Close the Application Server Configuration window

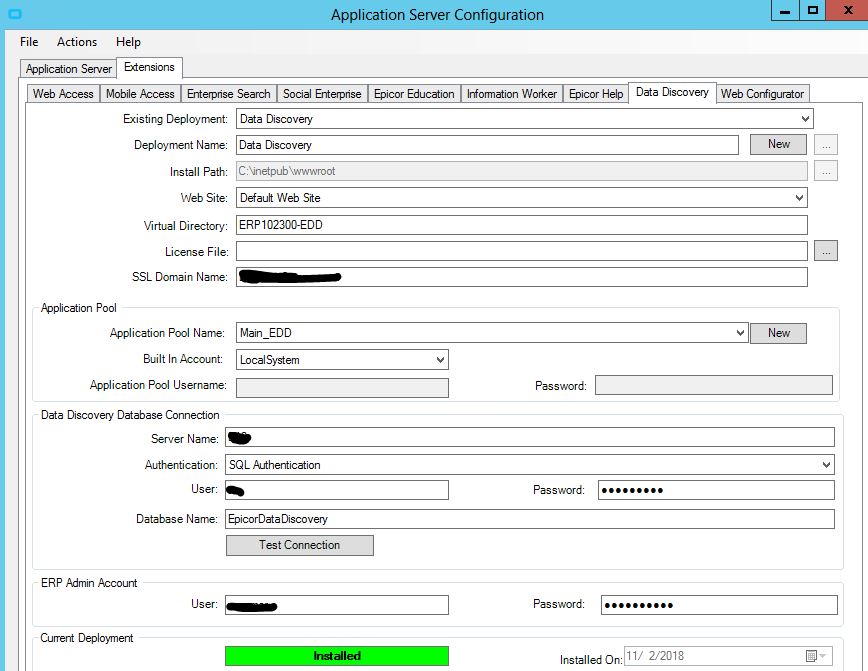(847, 11)
